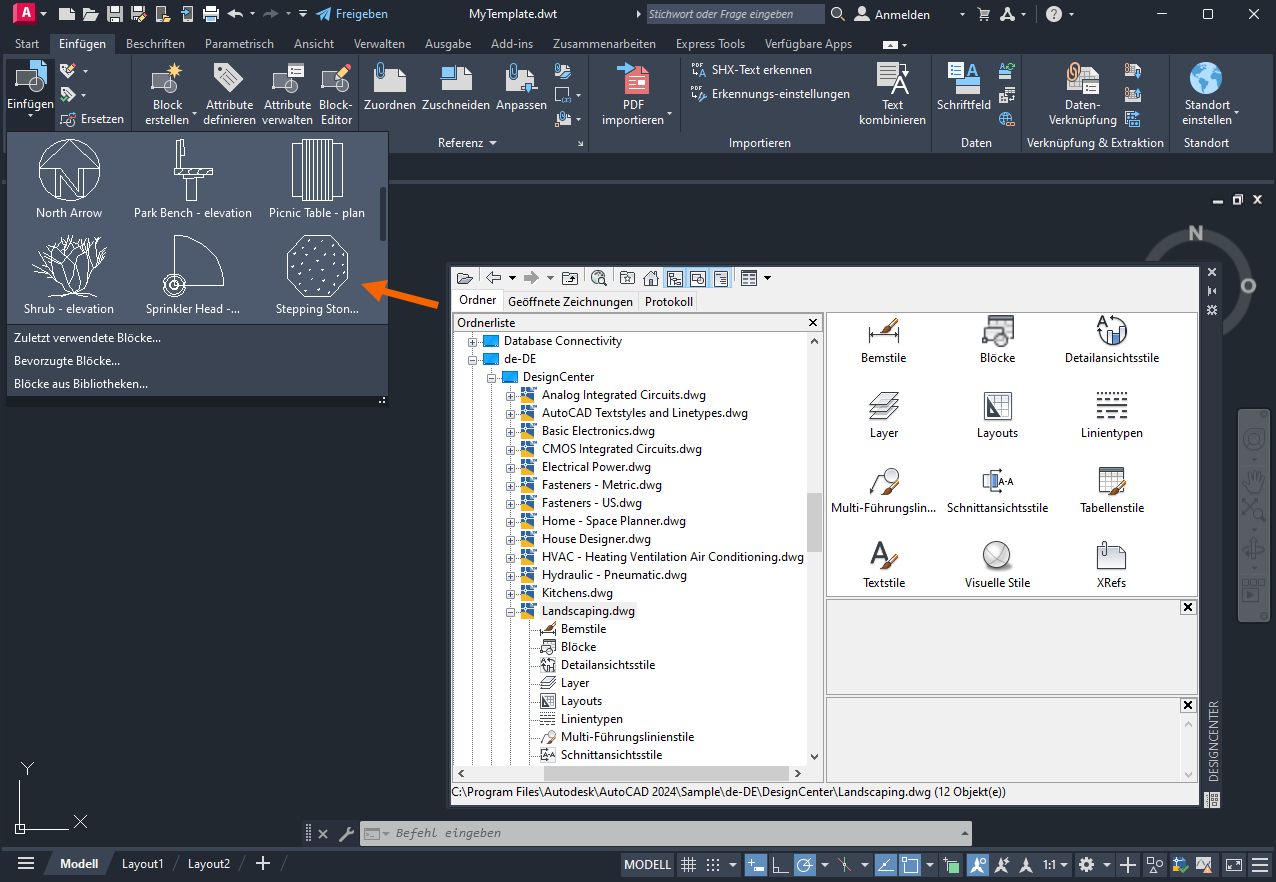This screenshot has height=882, width=1276.
Task: Click the search input Stichwort oder Frage
Action: 734,14
